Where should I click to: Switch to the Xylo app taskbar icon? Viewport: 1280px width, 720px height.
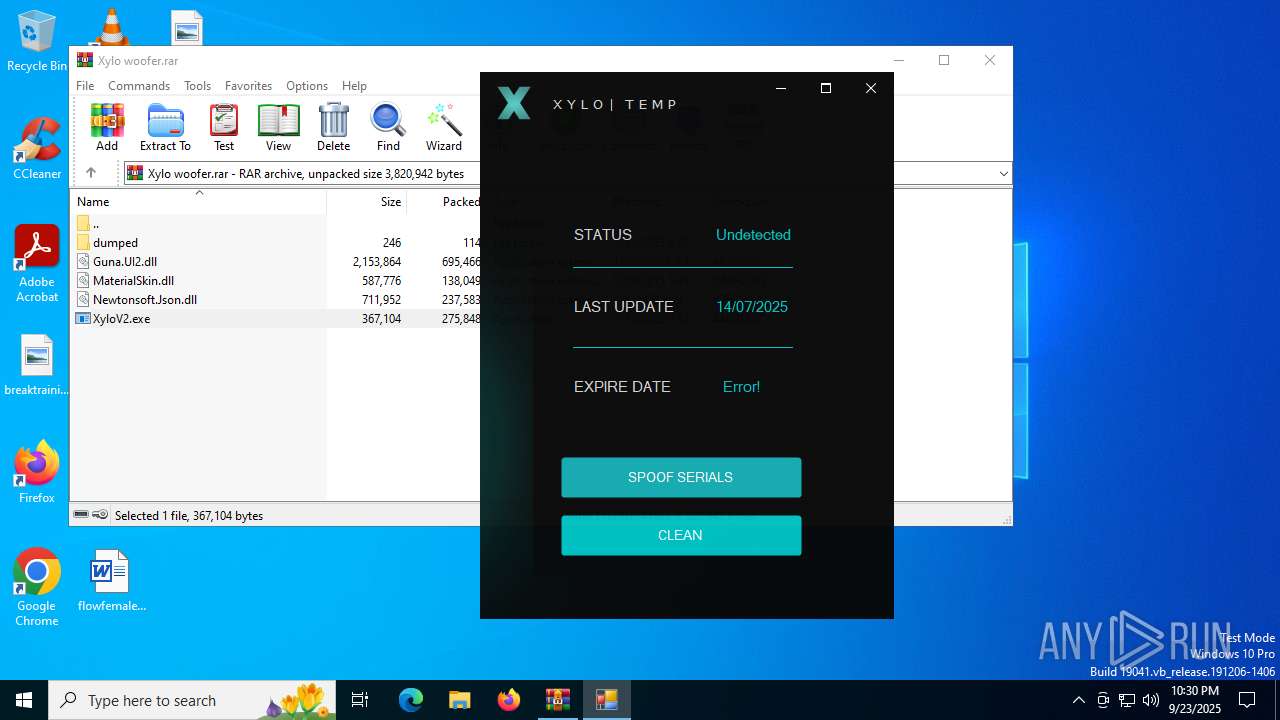[607, 700]
